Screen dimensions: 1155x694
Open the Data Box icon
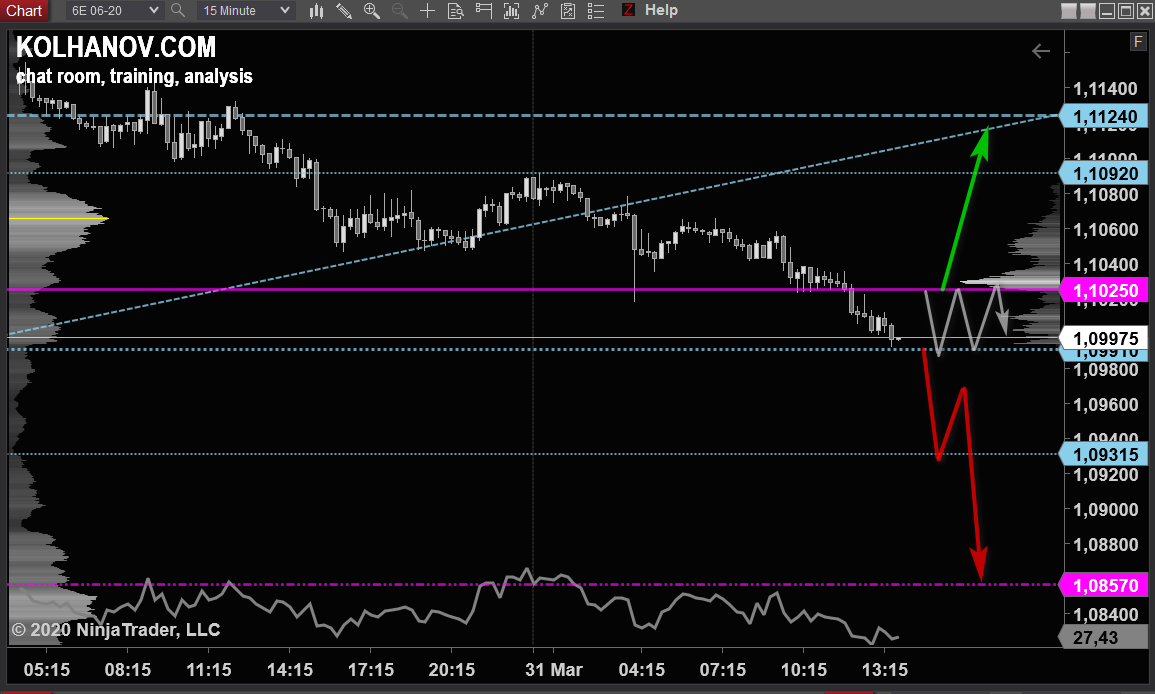click(x=455, y=11)
